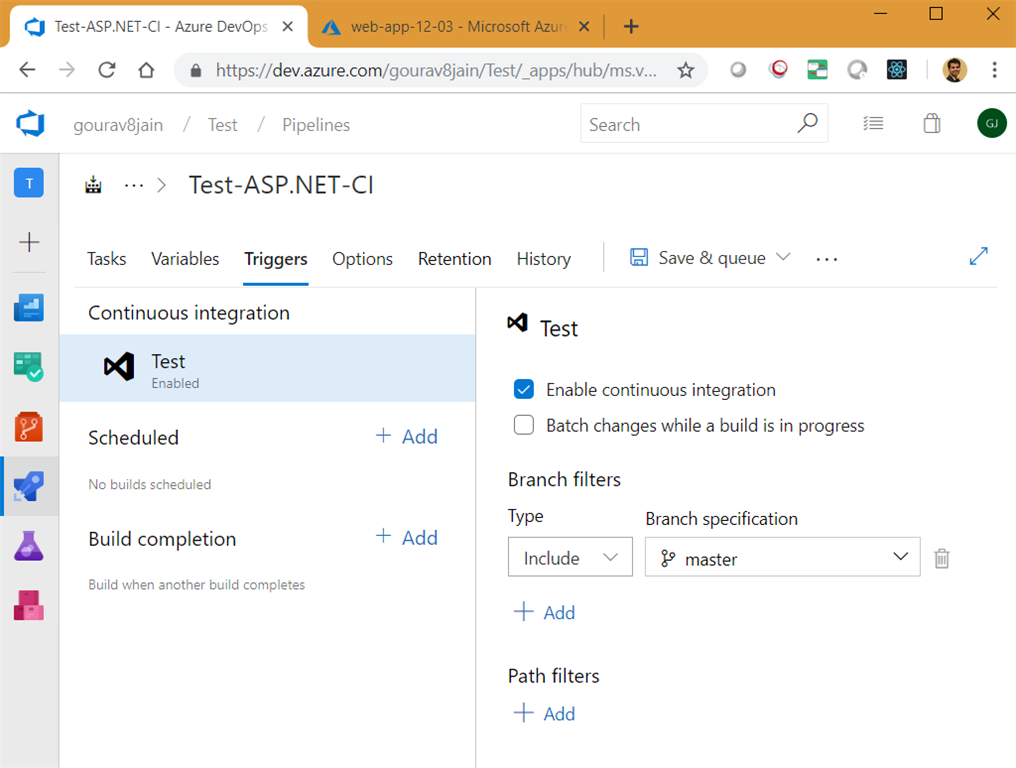
Task: Disable continuous integration checkbox
Action: (x=524, y=390)
